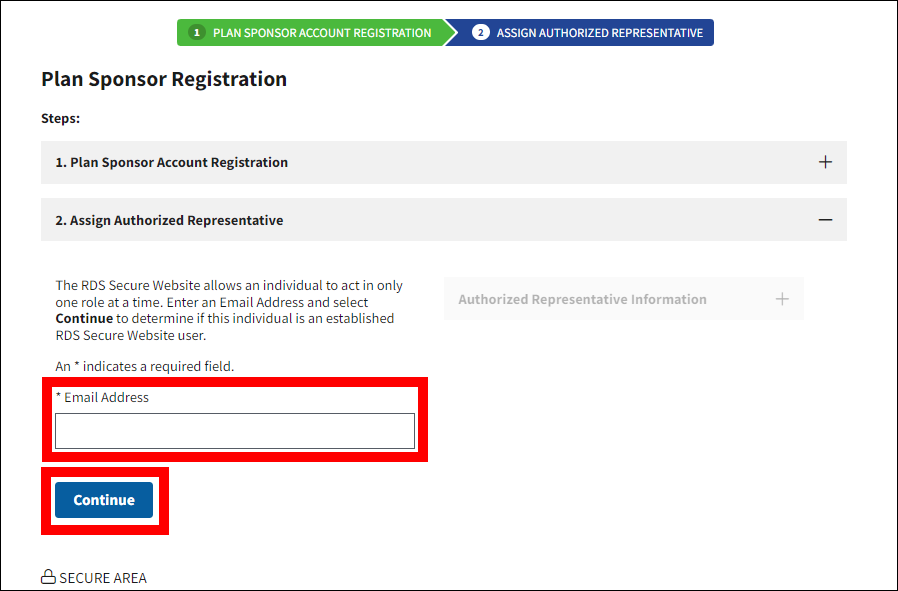Click the number 1 circle in the progress bar
The height and width of the screenshot is (591, 898).
click(x=197, y=33)
